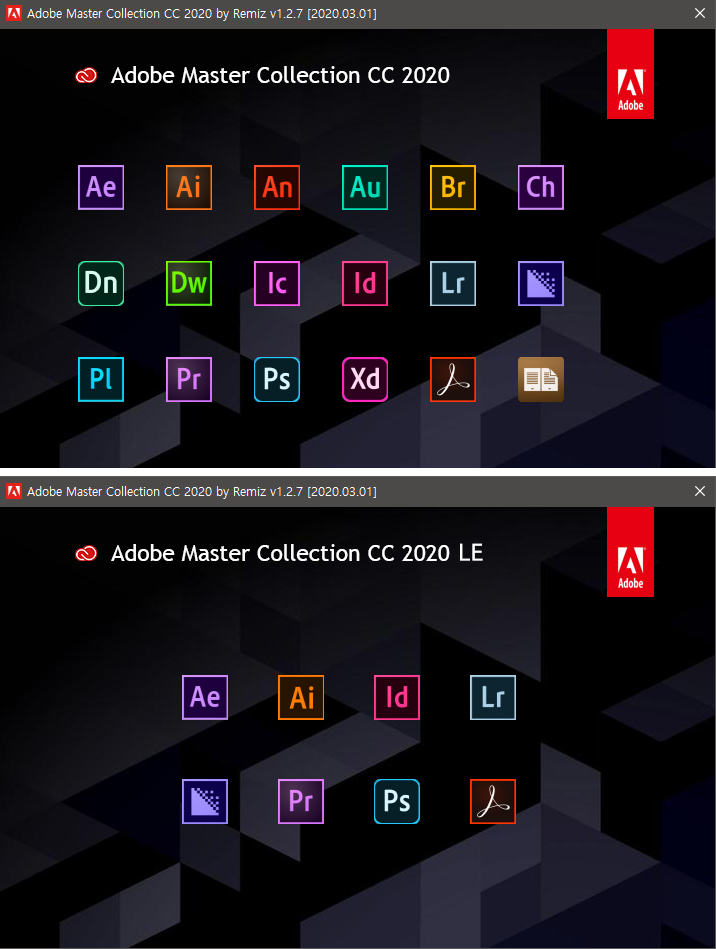Choose the brown Digital Editions book icon
Screen dimensions: 716x949
541,379
